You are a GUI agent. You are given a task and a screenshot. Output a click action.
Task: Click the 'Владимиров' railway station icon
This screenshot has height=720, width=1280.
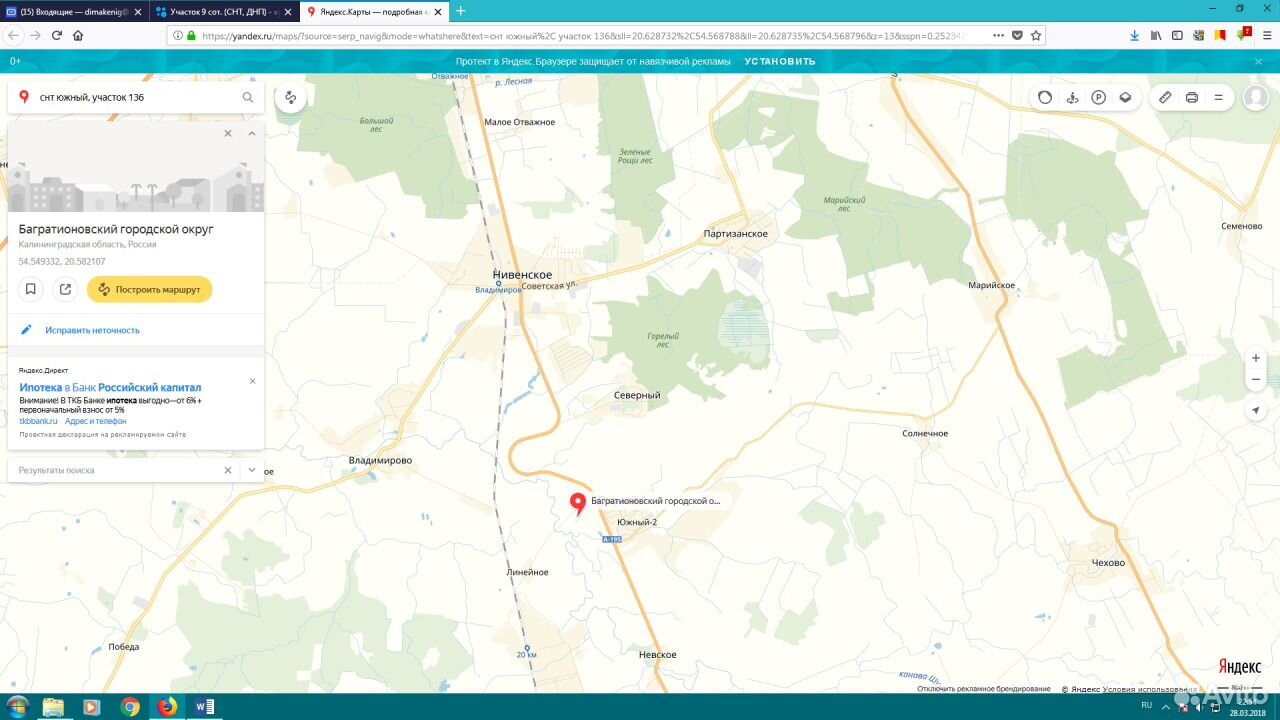click(x=499, y=284)
